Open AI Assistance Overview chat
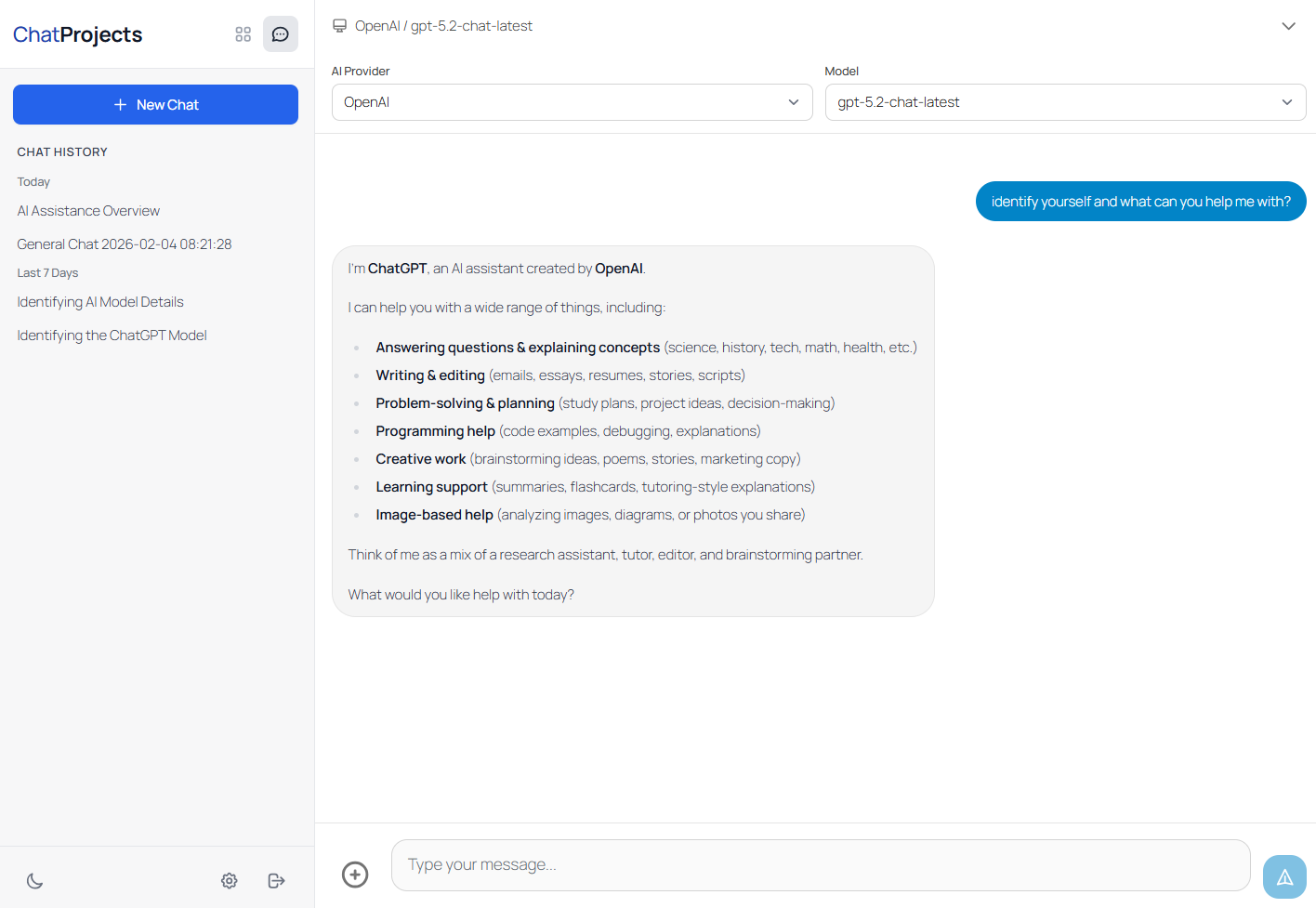This screenshot has height=908, width=1316. click(x=88, y=211)
